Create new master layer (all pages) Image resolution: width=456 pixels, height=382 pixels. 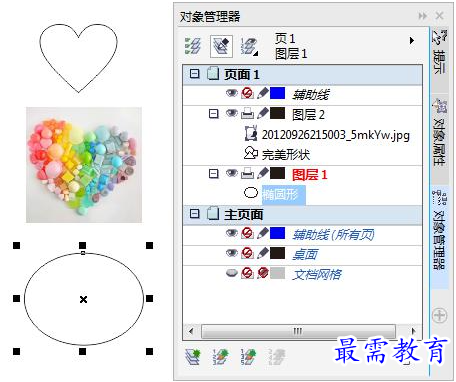tap(221, 357)
